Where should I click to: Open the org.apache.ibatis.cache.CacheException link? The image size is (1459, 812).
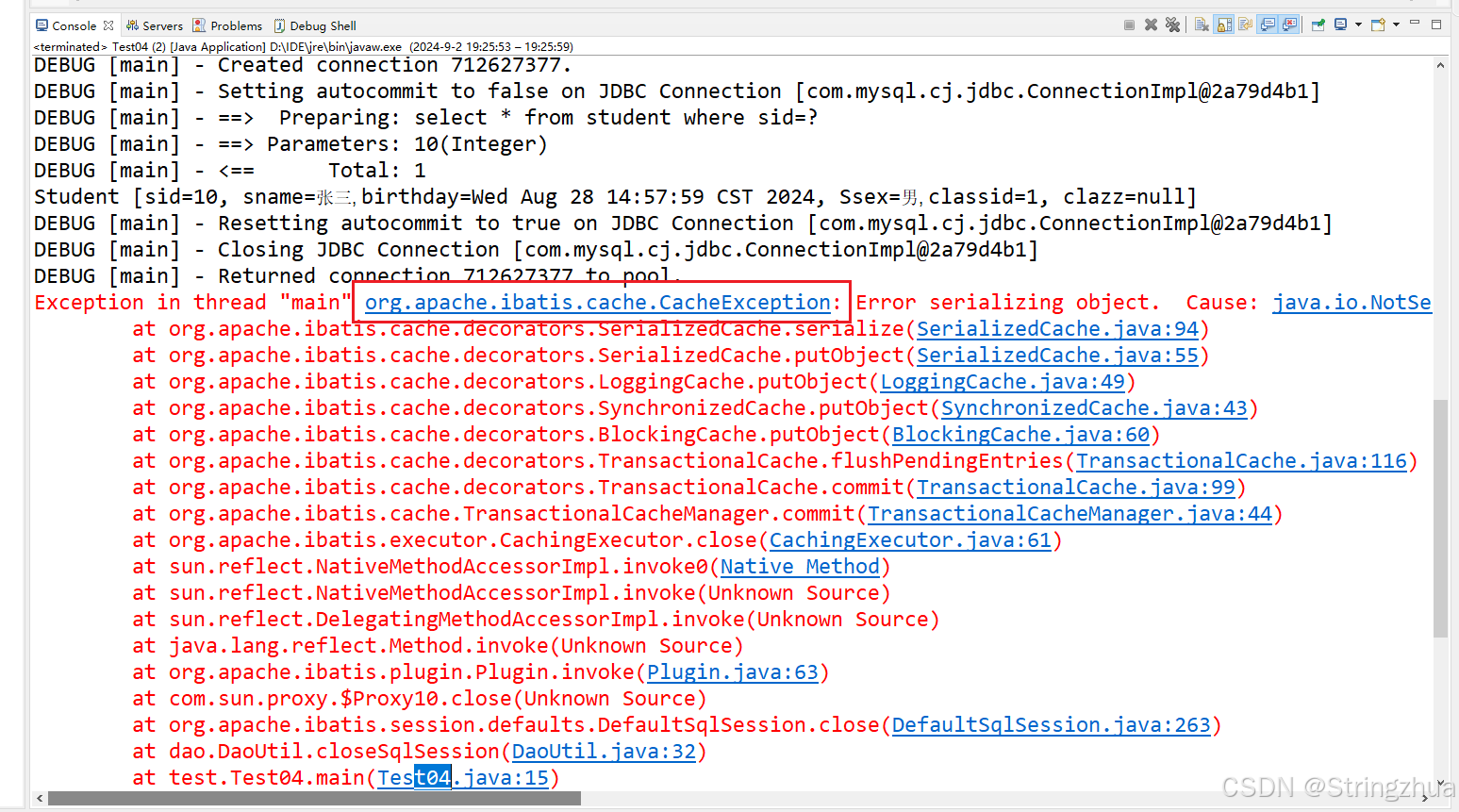(x=597, y=303)
